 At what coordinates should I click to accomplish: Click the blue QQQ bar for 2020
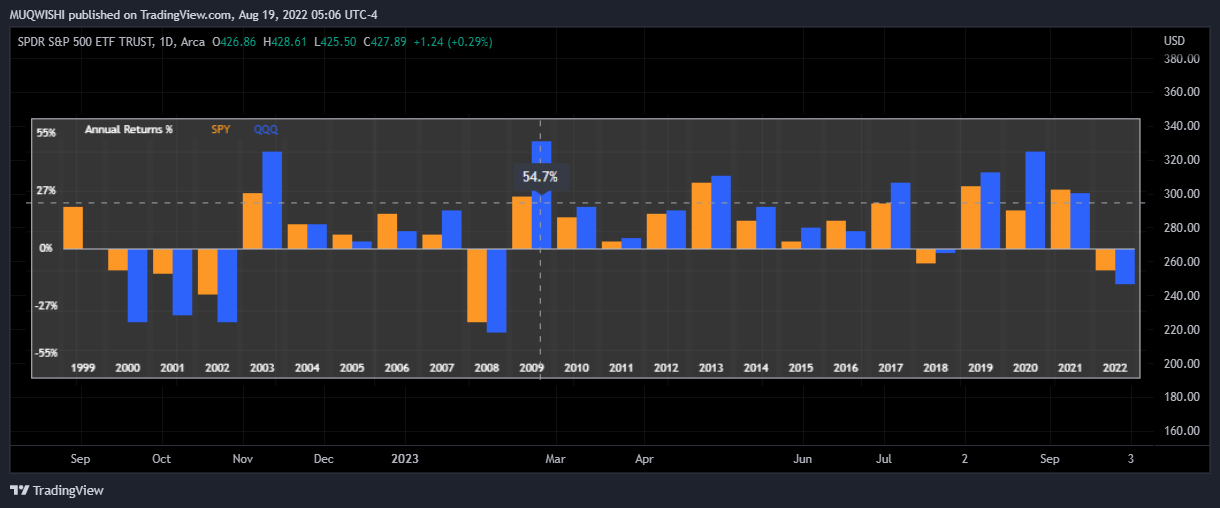point(1035,200)
